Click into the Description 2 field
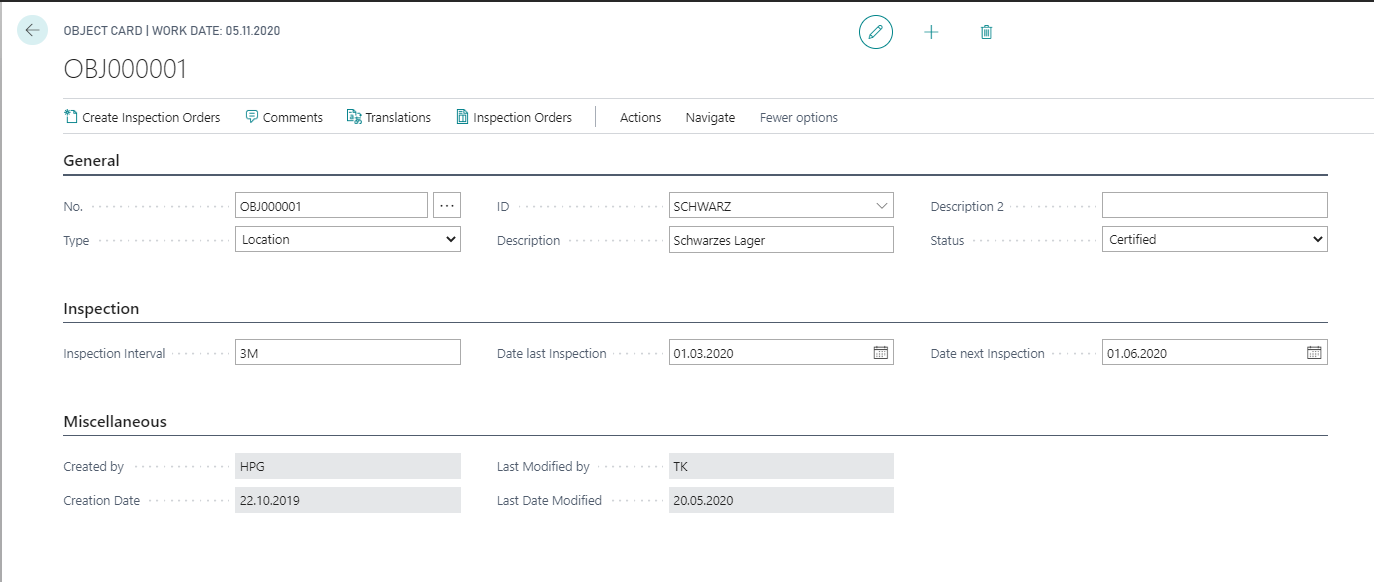The height and width of the screenshot is (582, 1374). (x=1215, y=205)
